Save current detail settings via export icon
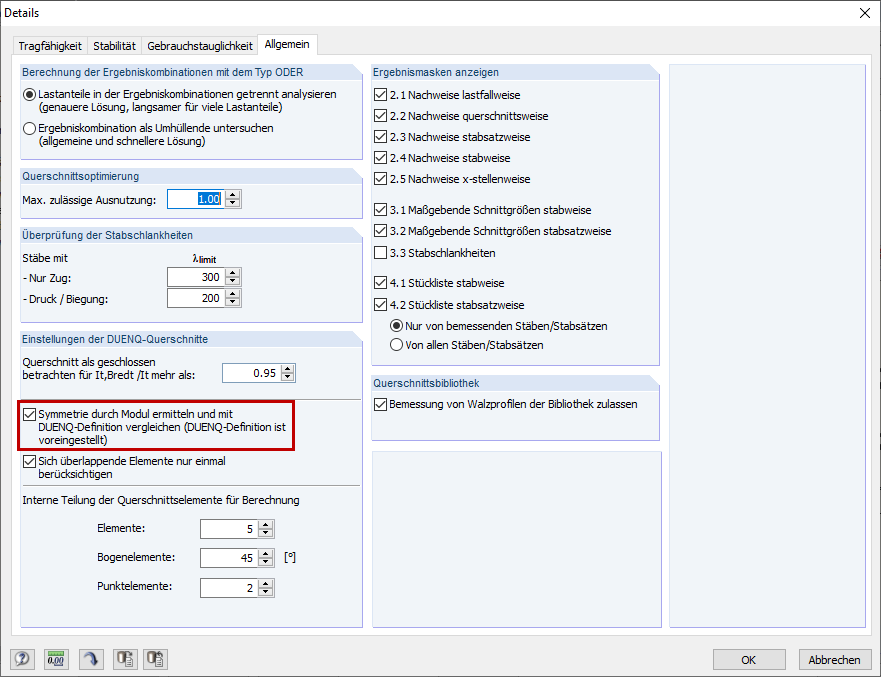Image resolution: width=881 pixels, height=677 pixels. tap(124, 659)
